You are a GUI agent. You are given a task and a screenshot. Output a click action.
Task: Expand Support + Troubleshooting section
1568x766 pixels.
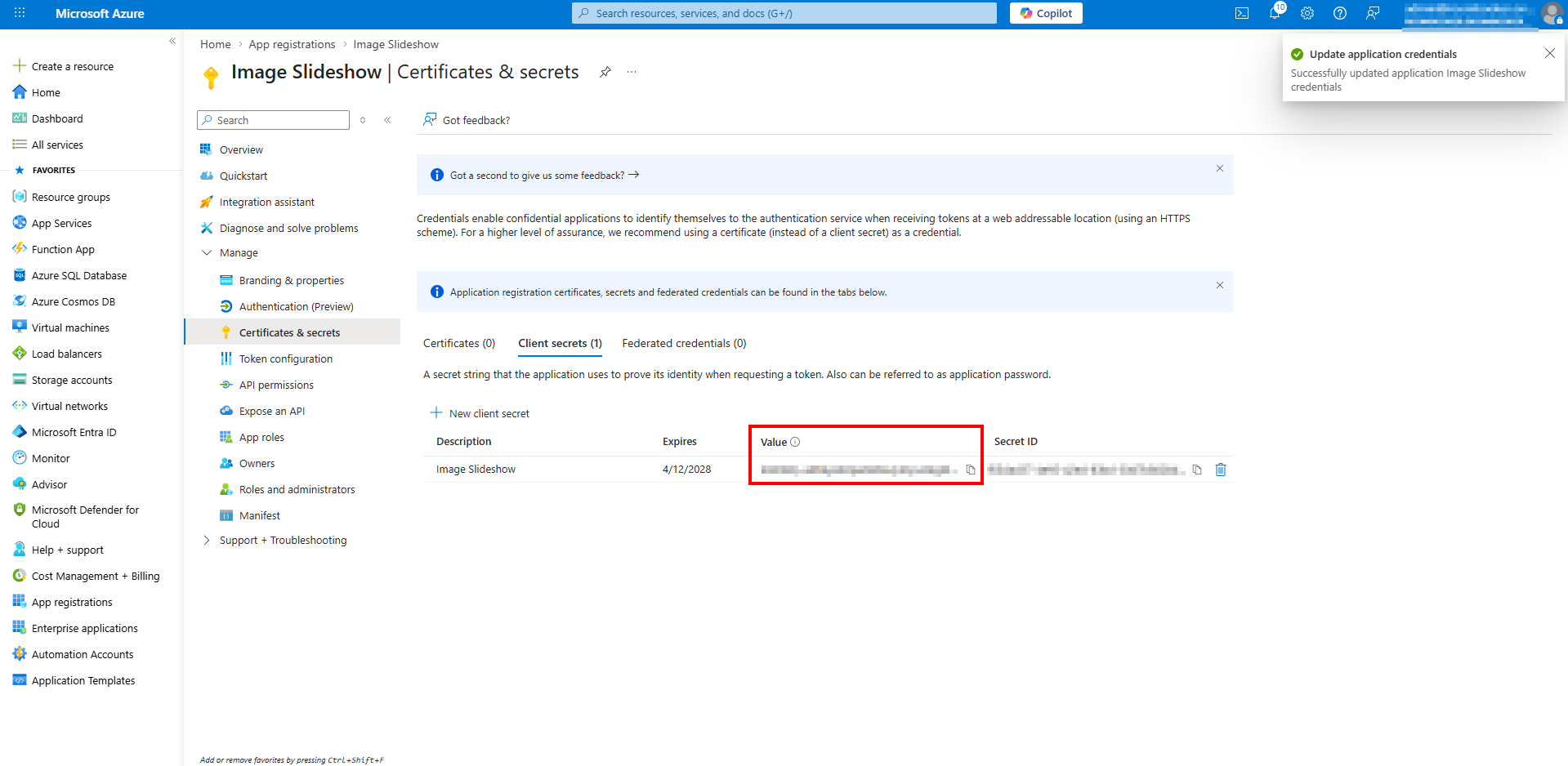(x=207, y=541)
